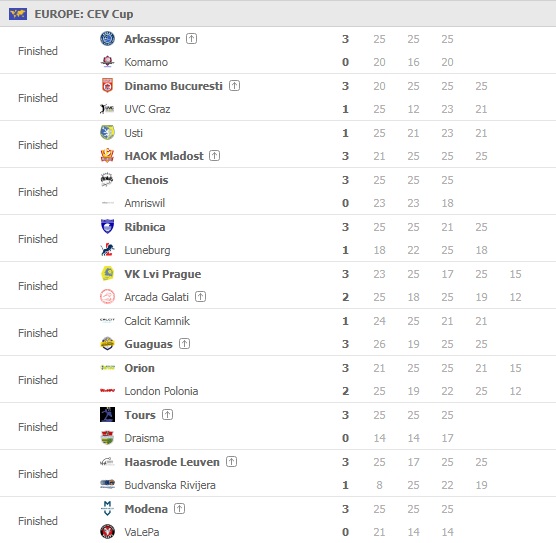Screen dimensions: 556x543
Task: Click the Dinamo Bucuresti club crest
Action: pos(107,85)
